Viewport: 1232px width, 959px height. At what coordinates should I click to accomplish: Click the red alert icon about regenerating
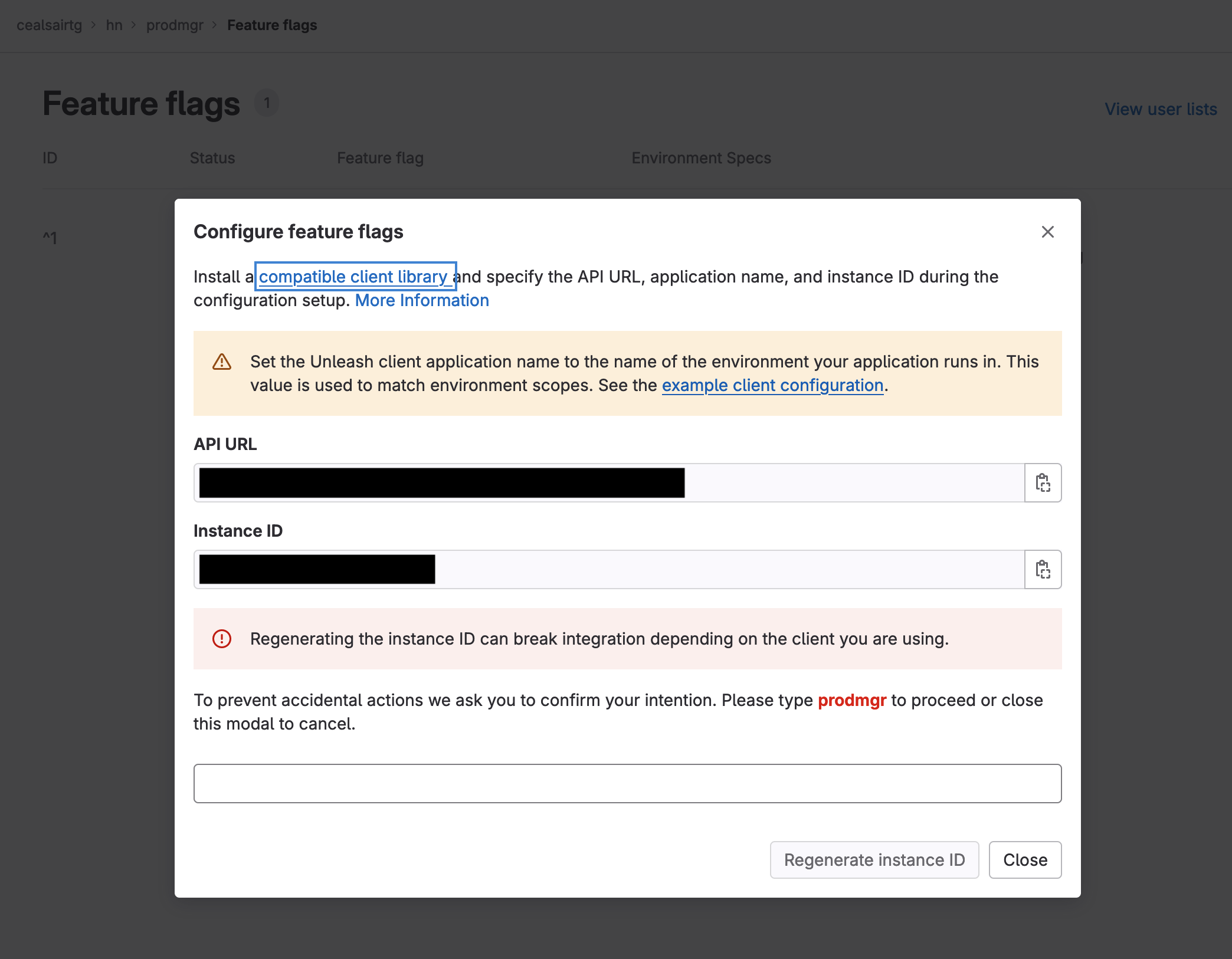221,639
